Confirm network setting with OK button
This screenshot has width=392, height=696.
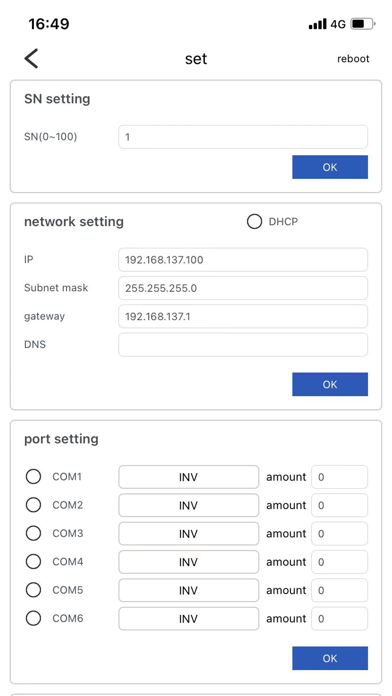(330, 384)
